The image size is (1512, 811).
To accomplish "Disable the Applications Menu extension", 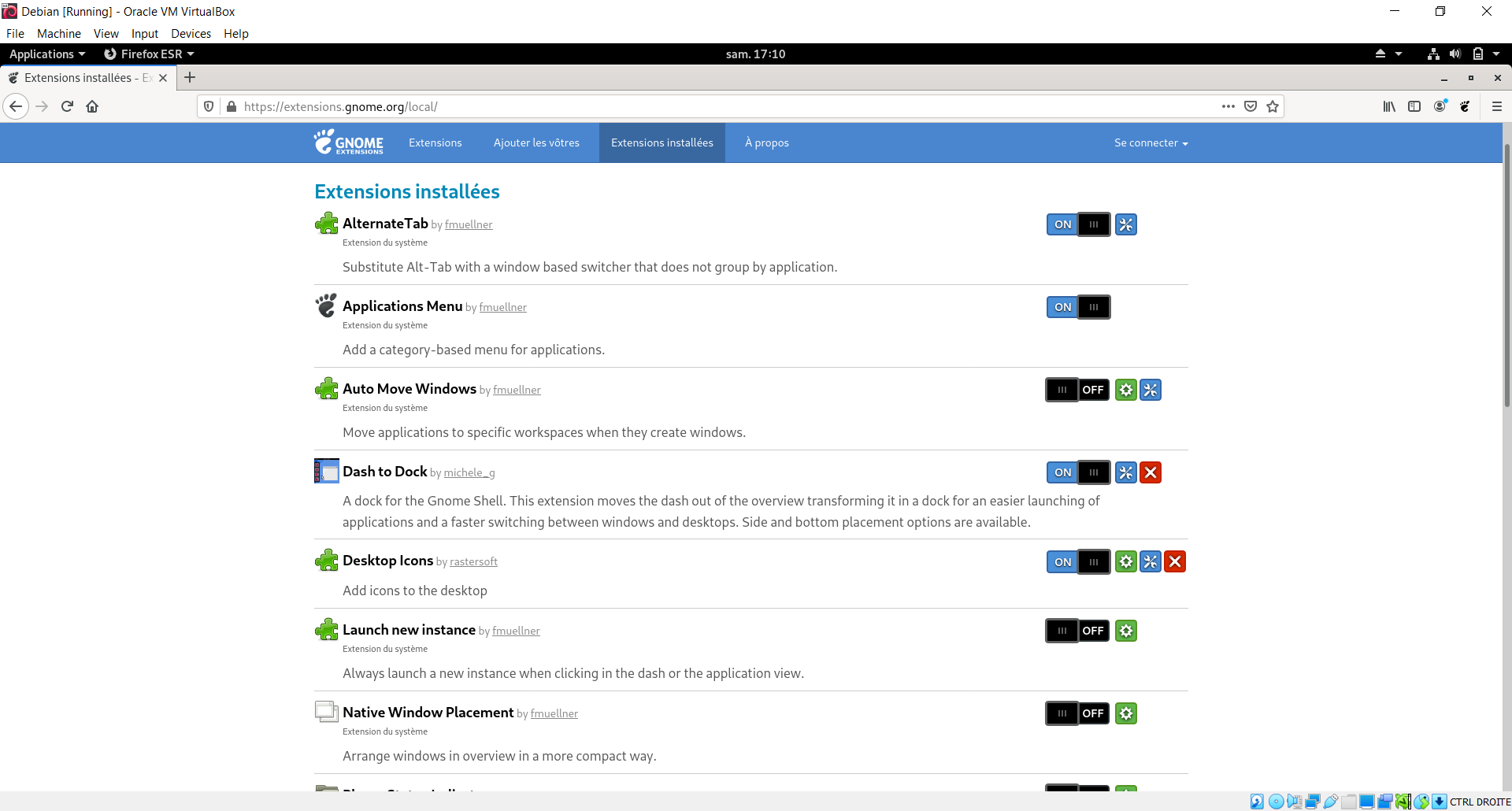I will (1078, 307).
